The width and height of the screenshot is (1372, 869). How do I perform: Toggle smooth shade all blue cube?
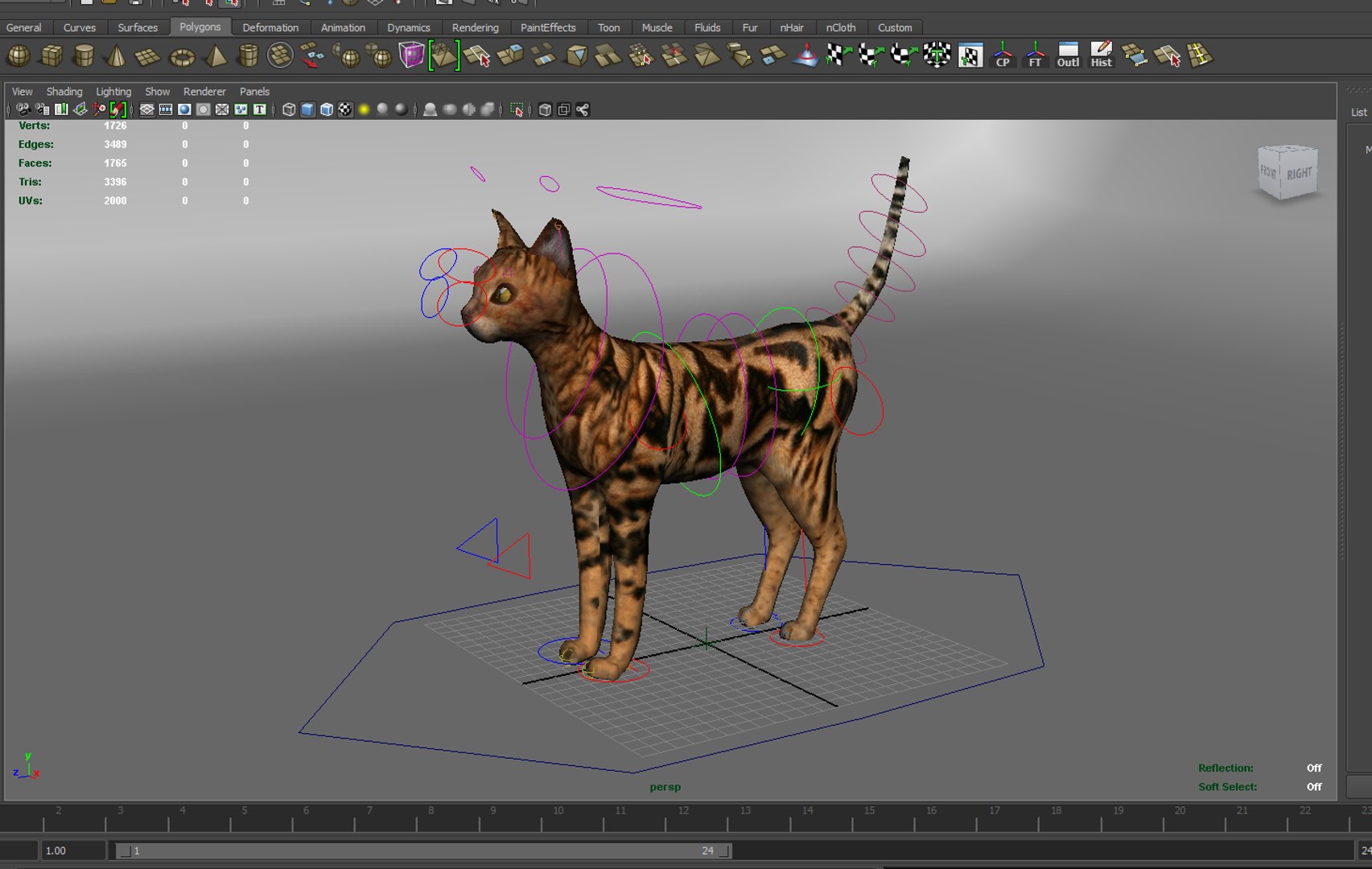pyautogui.click(x=307, y=109)
